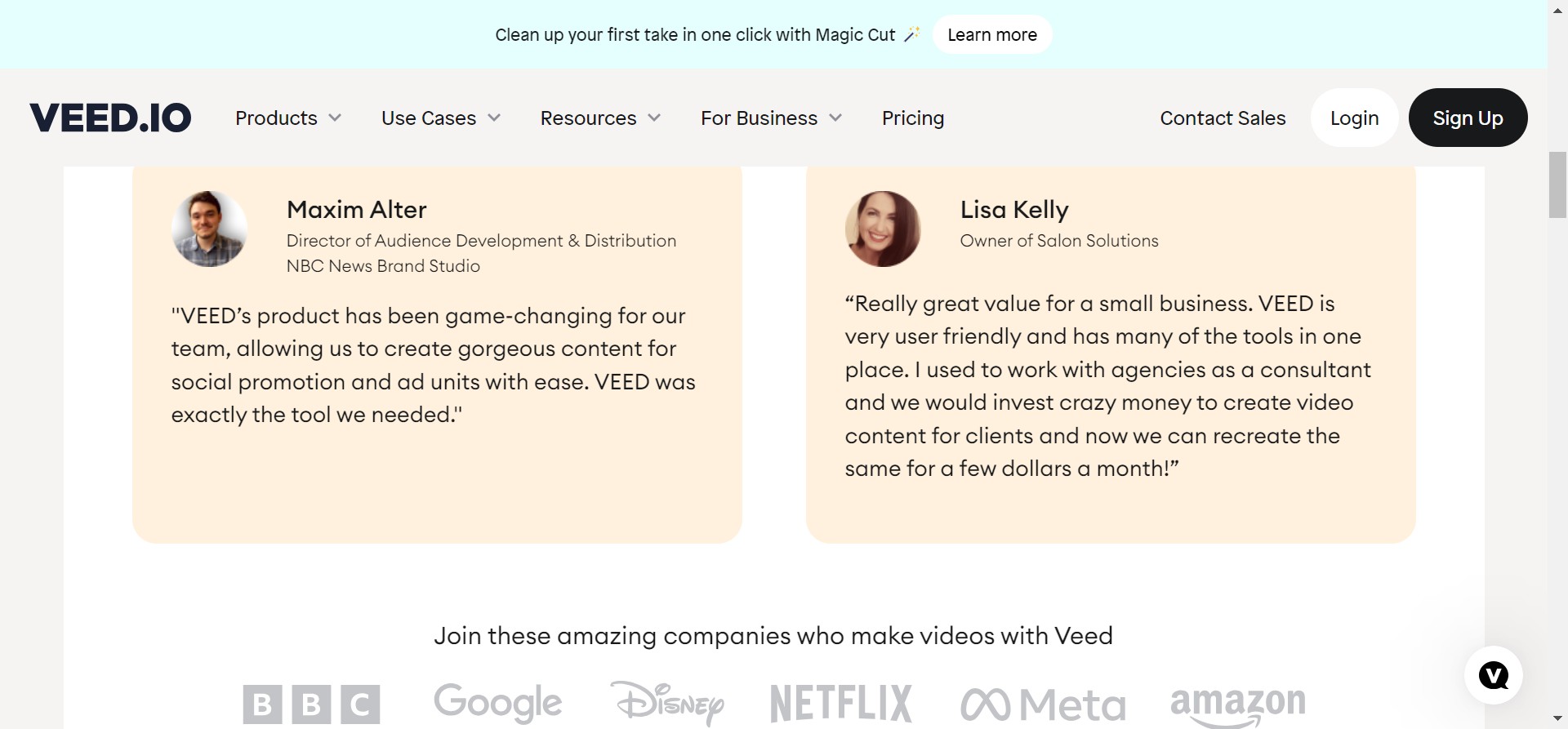Click the Disney logo
This screenshot has width=1568, height=729.
click(666, 702)
